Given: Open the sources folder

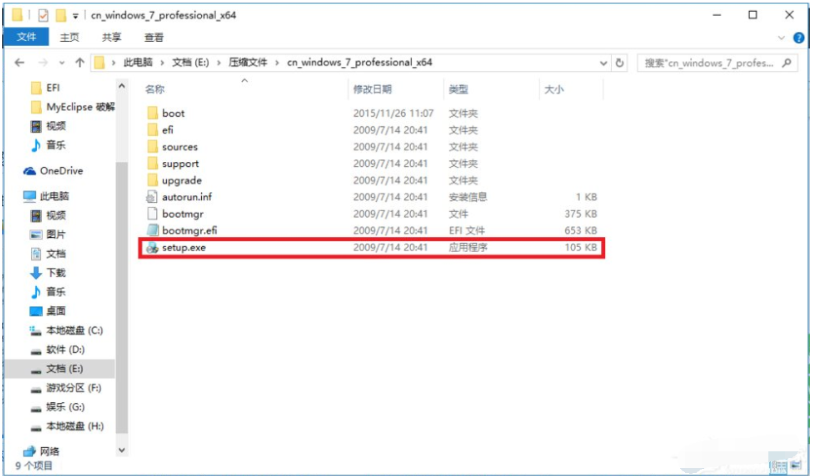Looking at the screenshot, I should (x=180, y=147).
